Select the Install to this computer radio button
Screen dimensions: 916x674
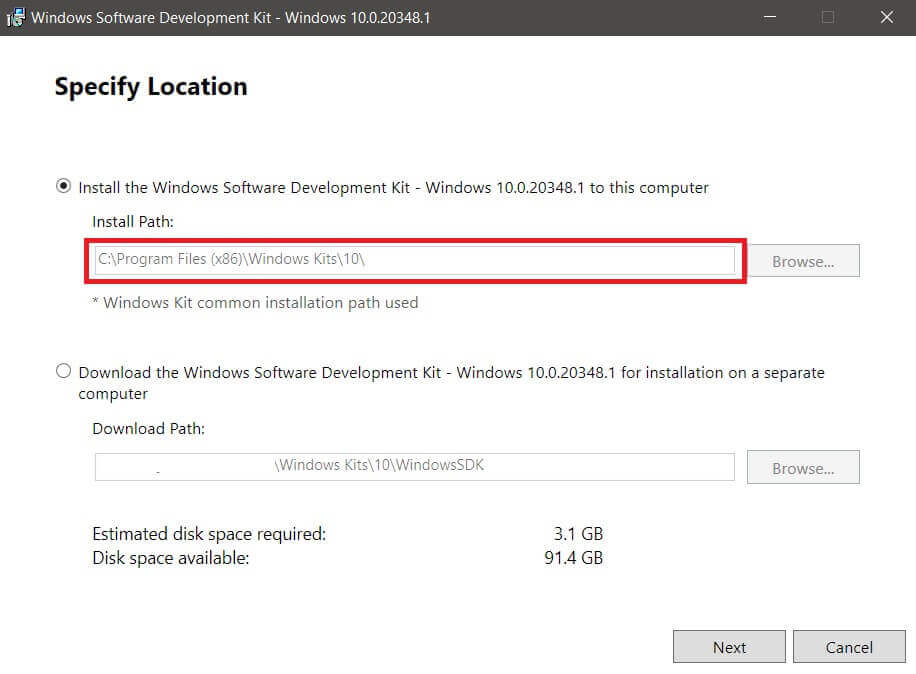click(x=63, y=186)
